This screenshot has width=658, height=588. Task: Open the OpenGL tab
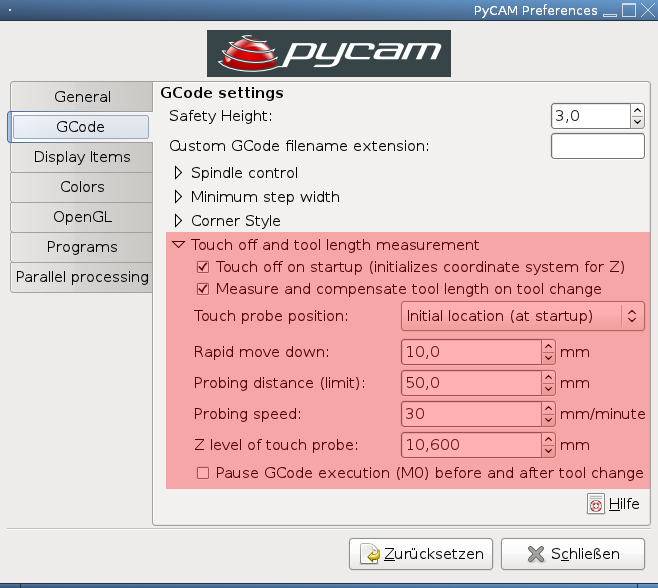click(82, 217)
